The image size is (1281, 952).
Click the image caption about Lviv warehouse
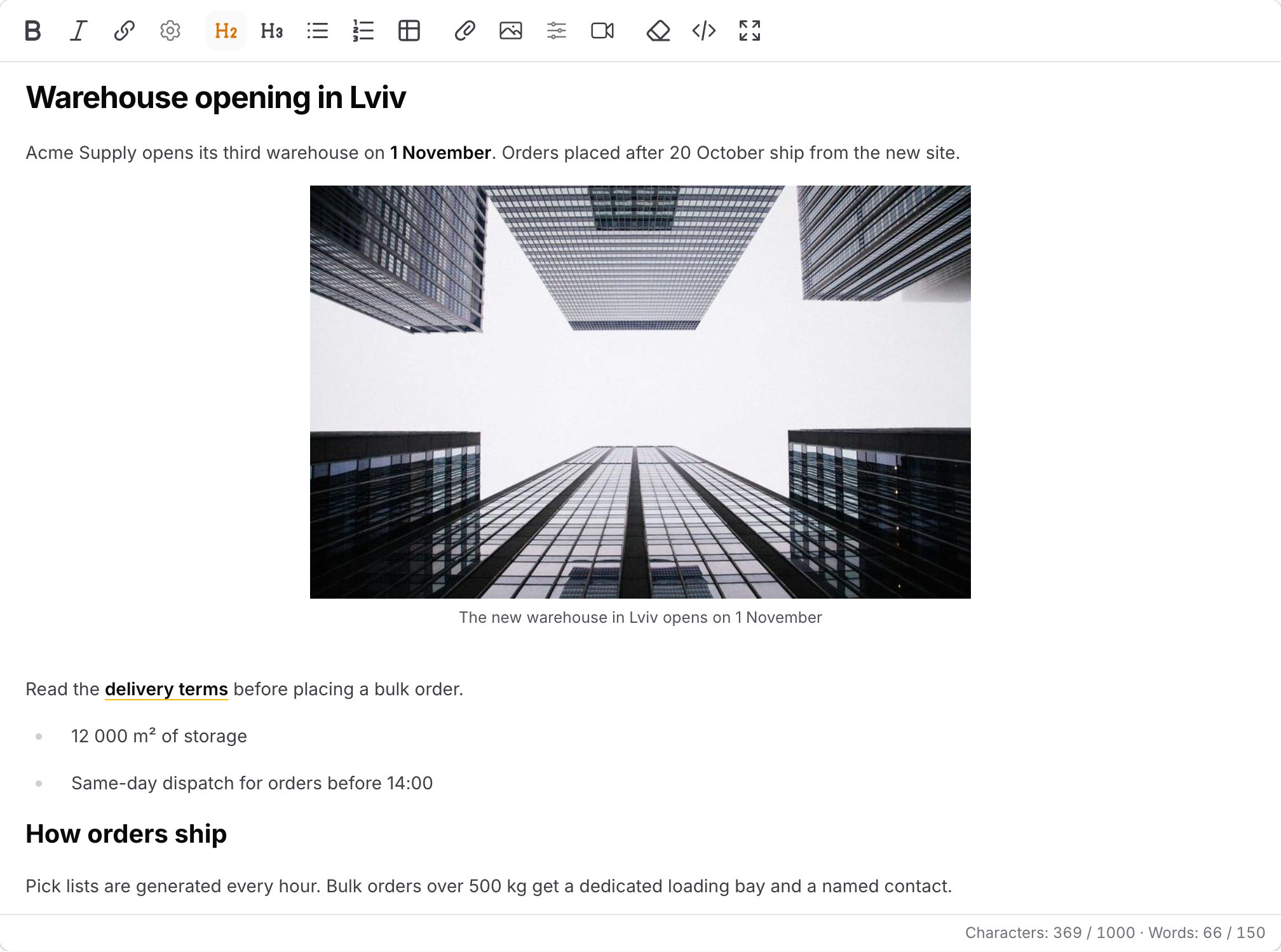coord(640,617)
